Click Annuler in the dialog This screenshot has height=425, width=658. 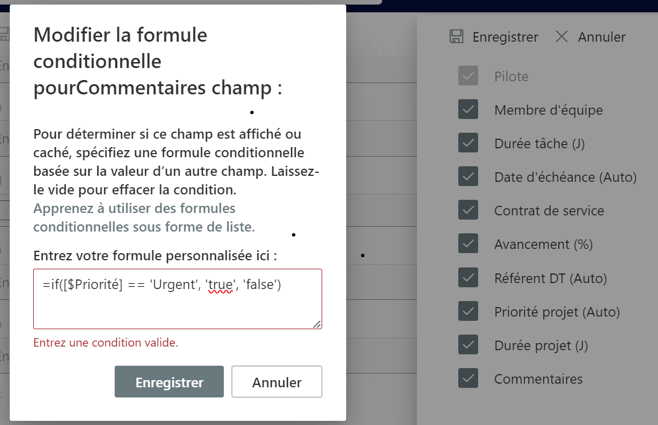click(277, 382)
